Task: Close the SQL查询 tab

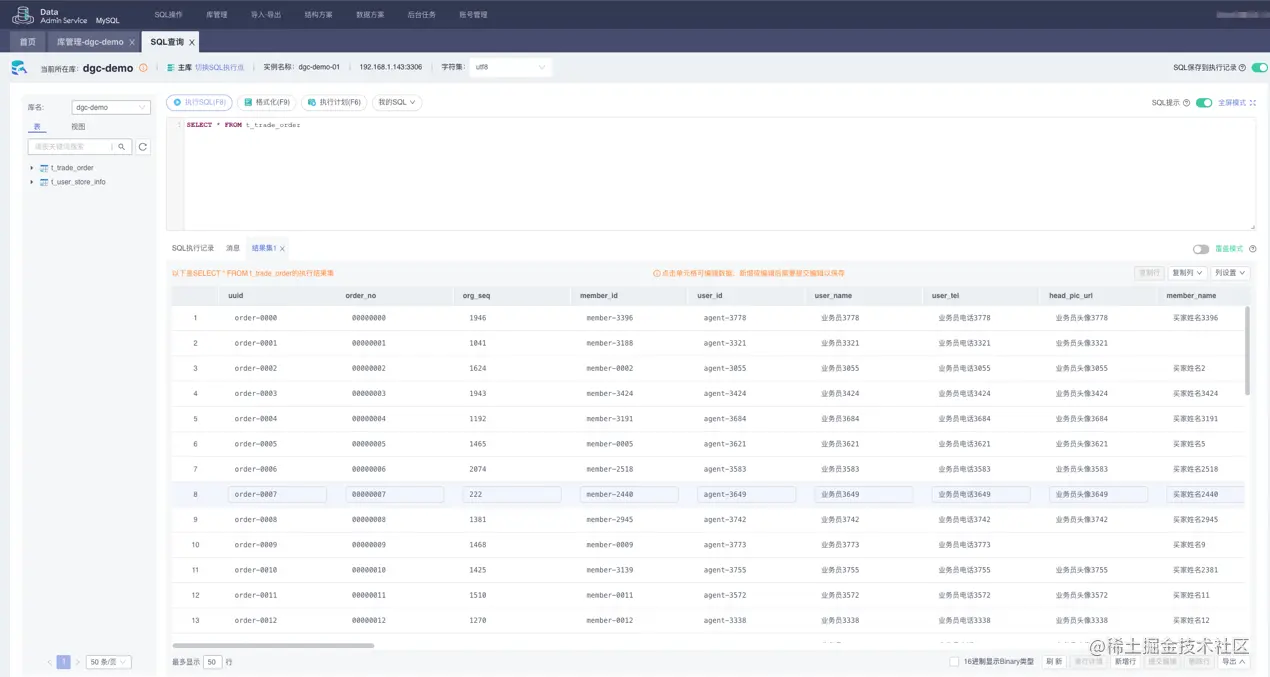Action: [192, 42]
